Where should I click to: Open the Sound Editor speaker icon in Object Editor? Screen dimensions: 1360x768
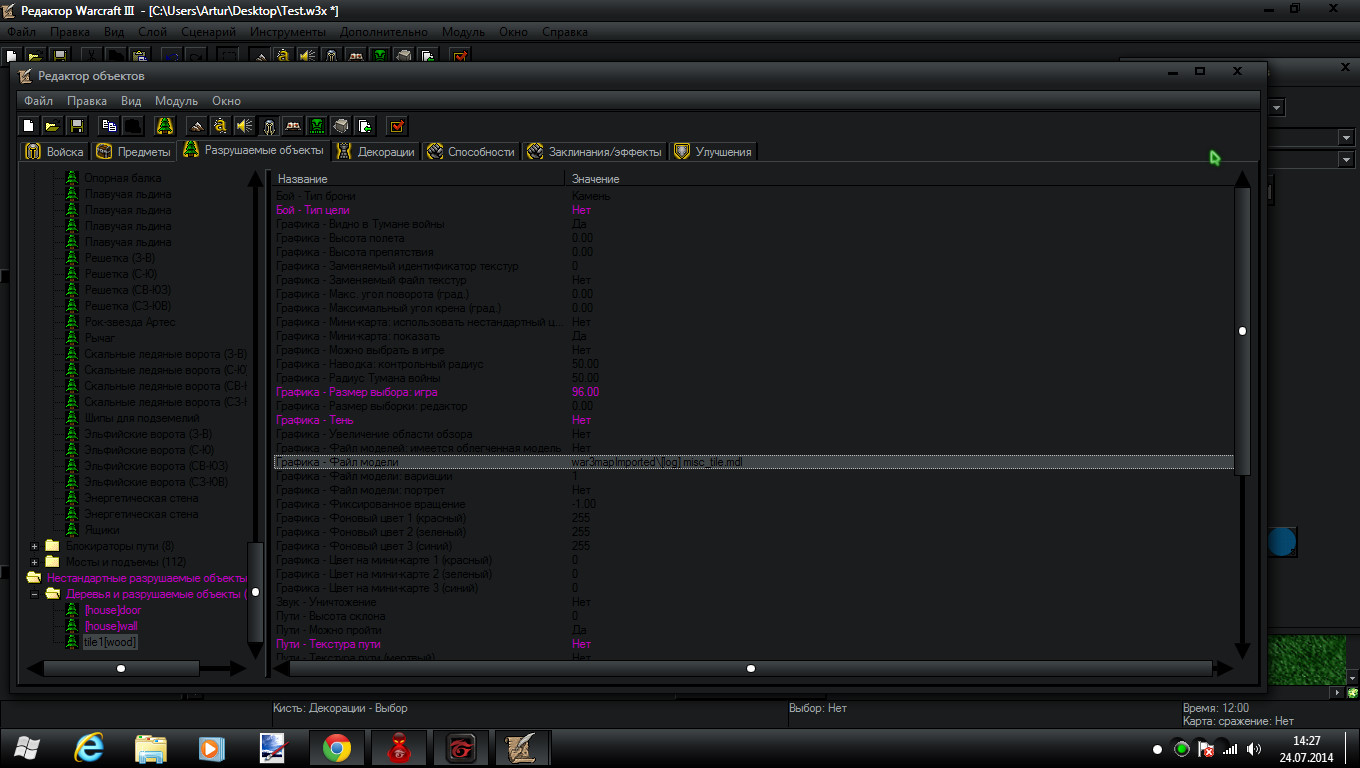244,126
